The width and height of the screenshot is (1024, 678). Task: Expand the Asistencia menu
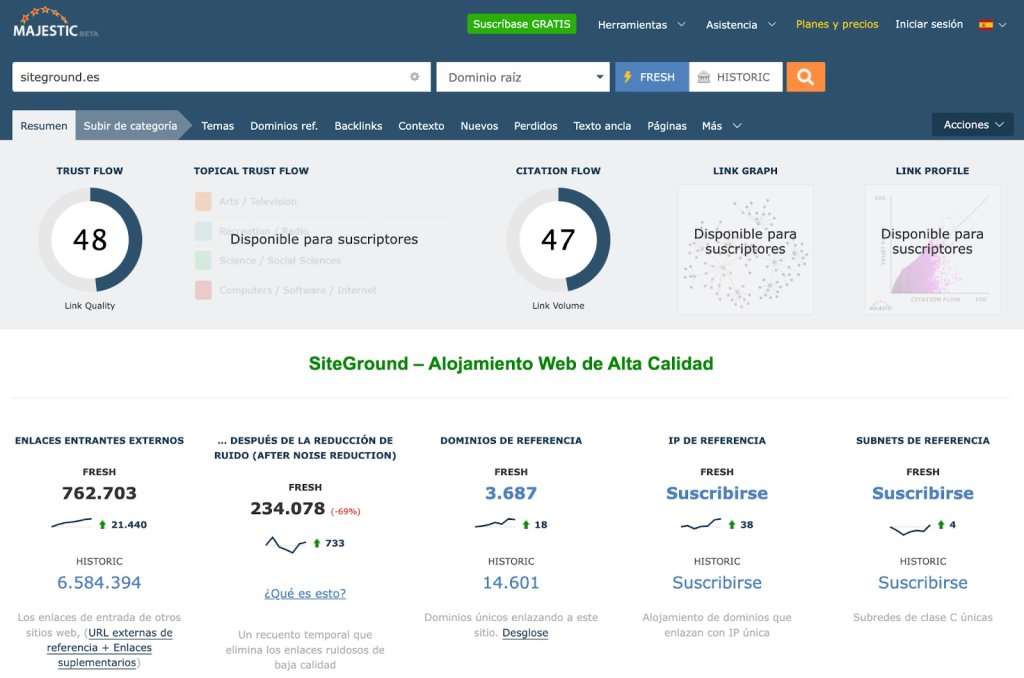(x=741, y=25)
